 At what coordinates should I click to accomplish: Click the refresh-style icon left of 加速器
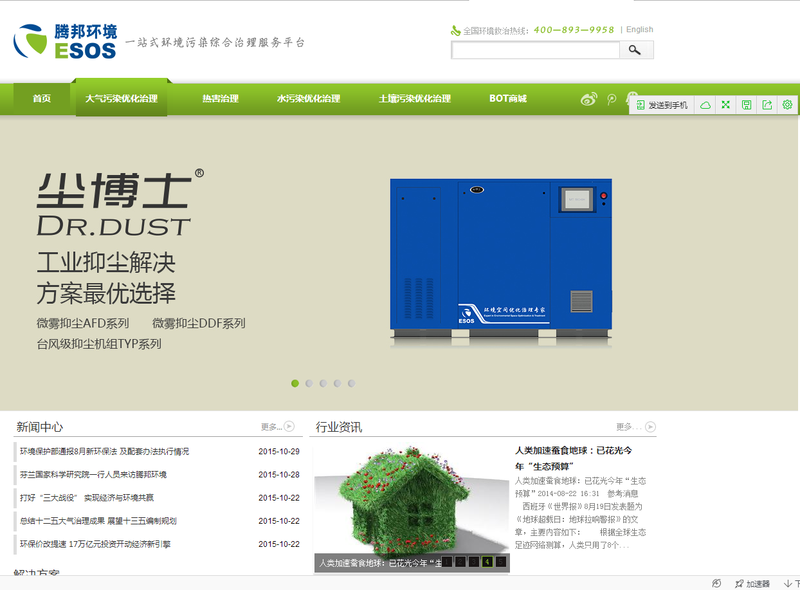point(716,583)
